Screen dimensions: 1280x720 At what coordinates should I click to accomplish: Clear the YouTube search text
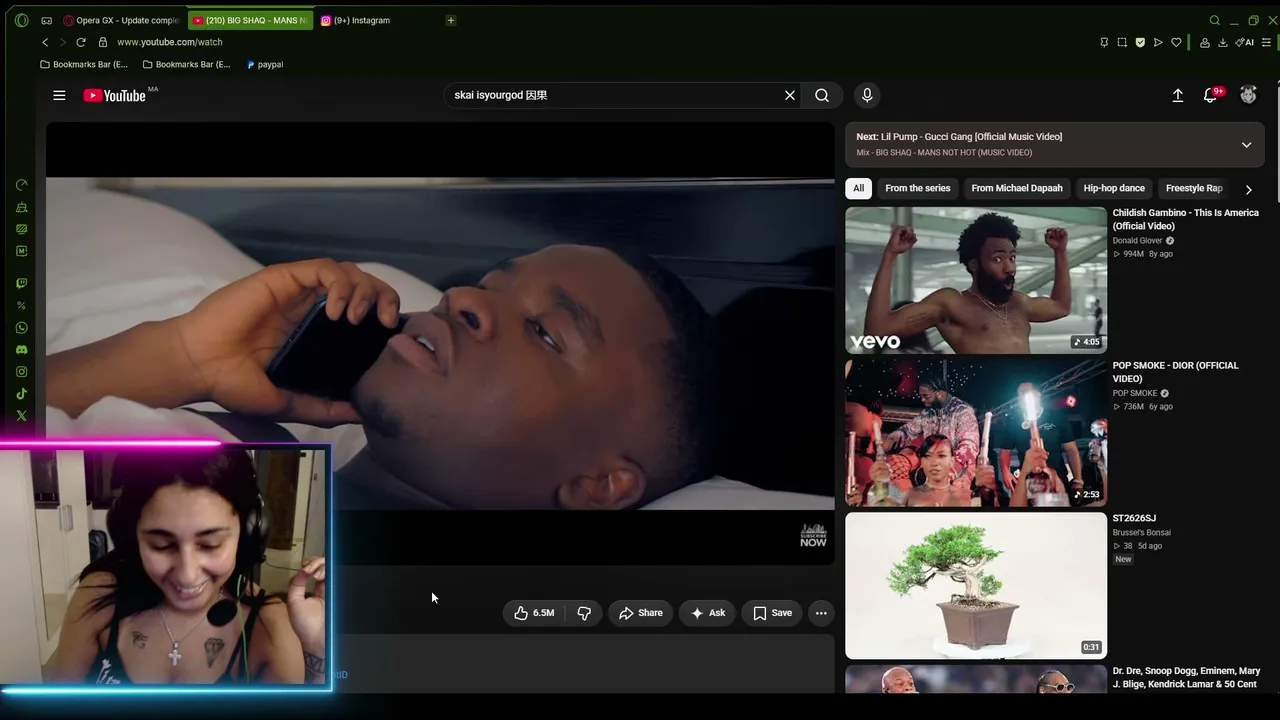point(790,95)
